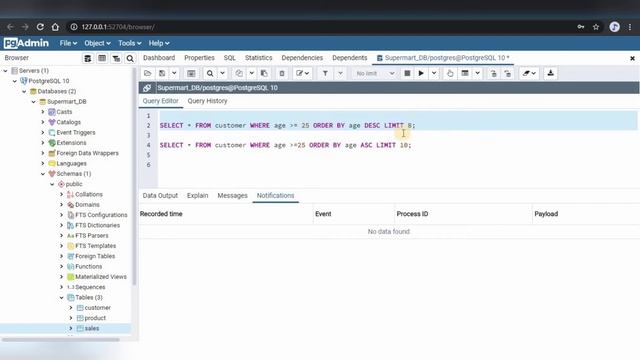
Task: Expand the Extensions tree node
Action: (x=43, y=143)
